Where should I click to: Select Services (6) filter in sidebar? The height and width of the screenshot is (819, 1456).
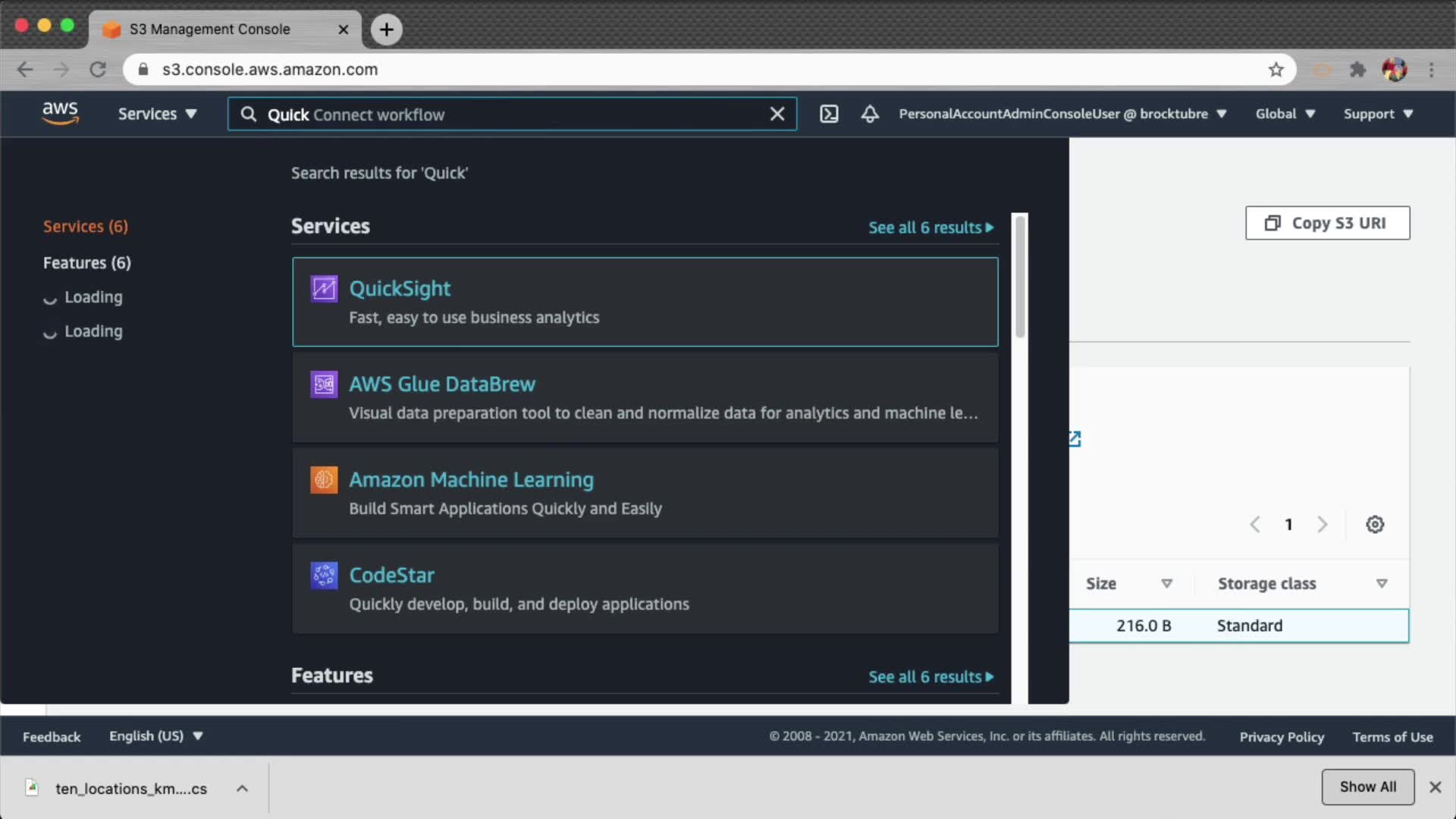[x=85, y=226]
